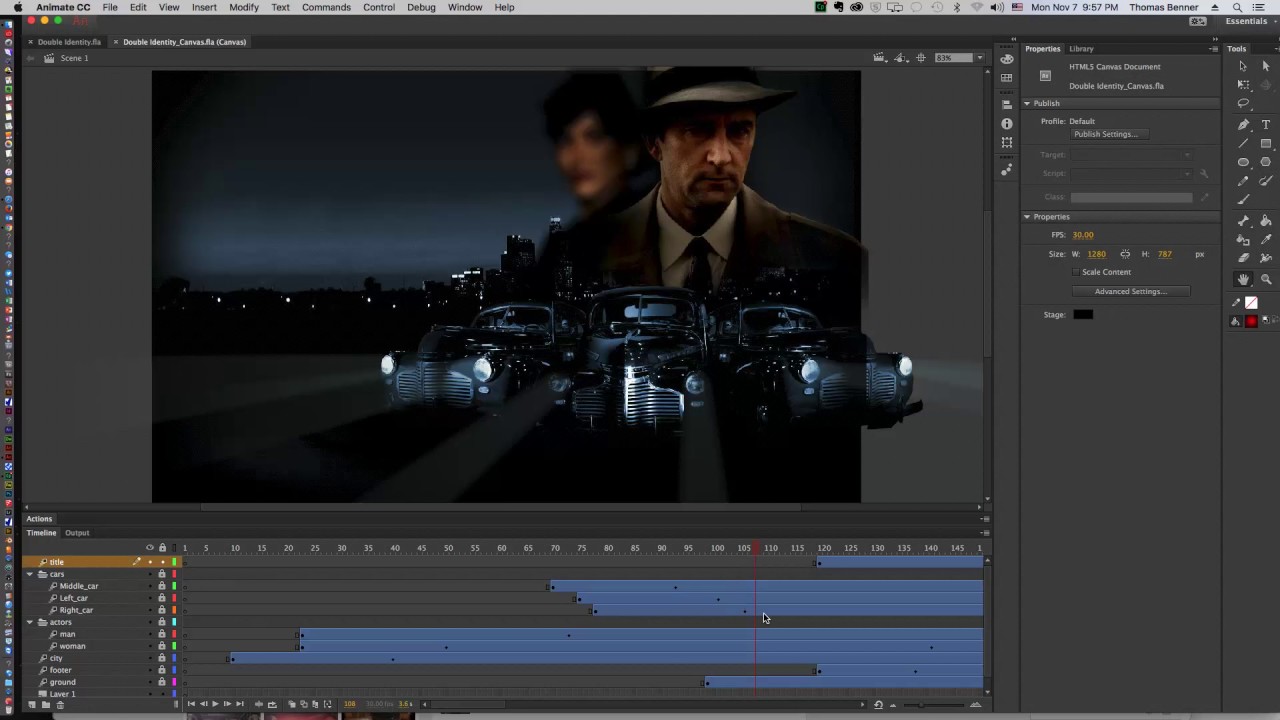
Task: Select the Bone tool
Action: pyautogui.click(x=1243, y=221)
